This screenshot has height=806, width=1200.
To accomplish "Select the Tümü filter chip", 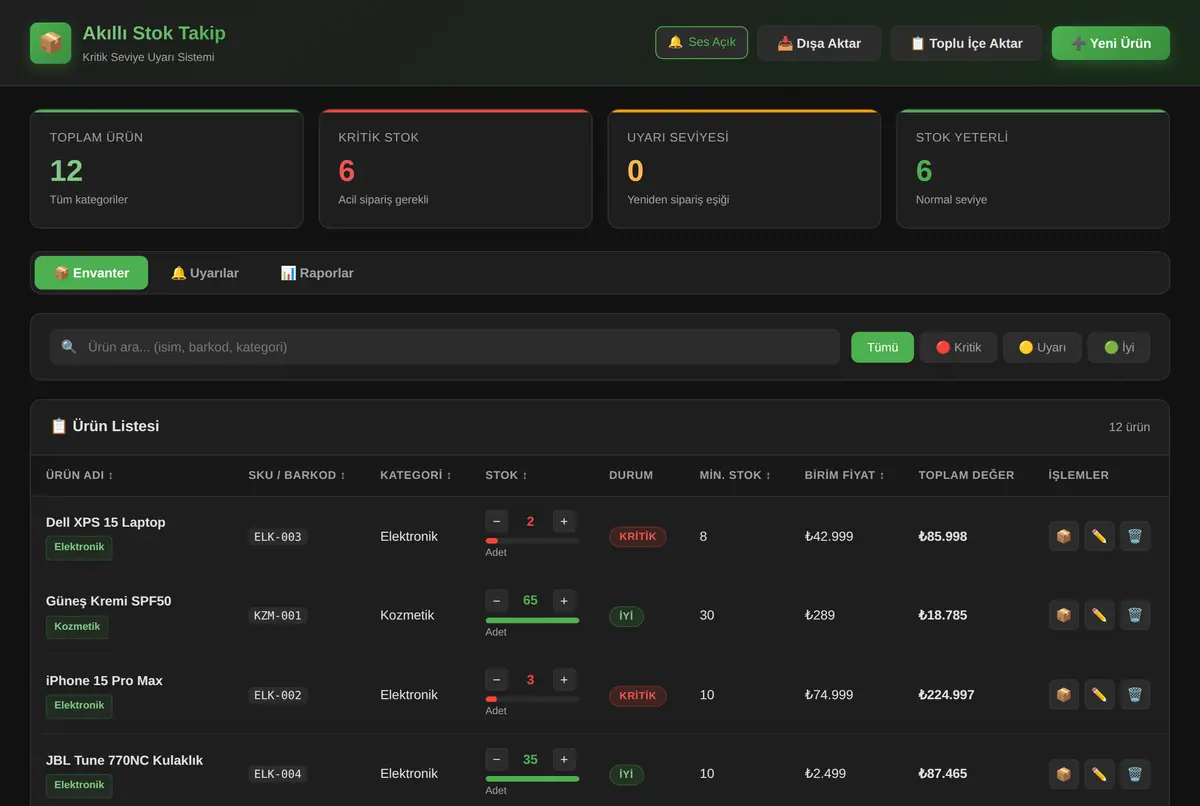I will (x=882, y=347).
